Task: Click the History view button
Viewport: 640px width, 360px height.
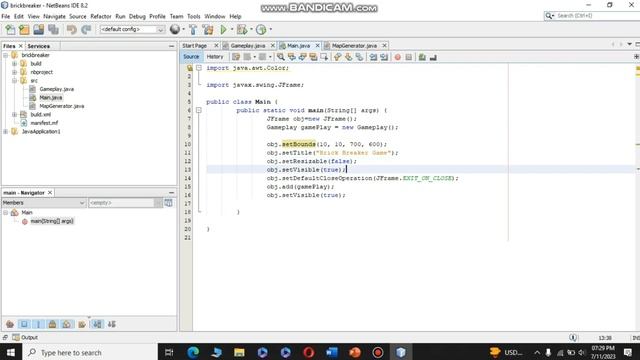Action: 215,57
